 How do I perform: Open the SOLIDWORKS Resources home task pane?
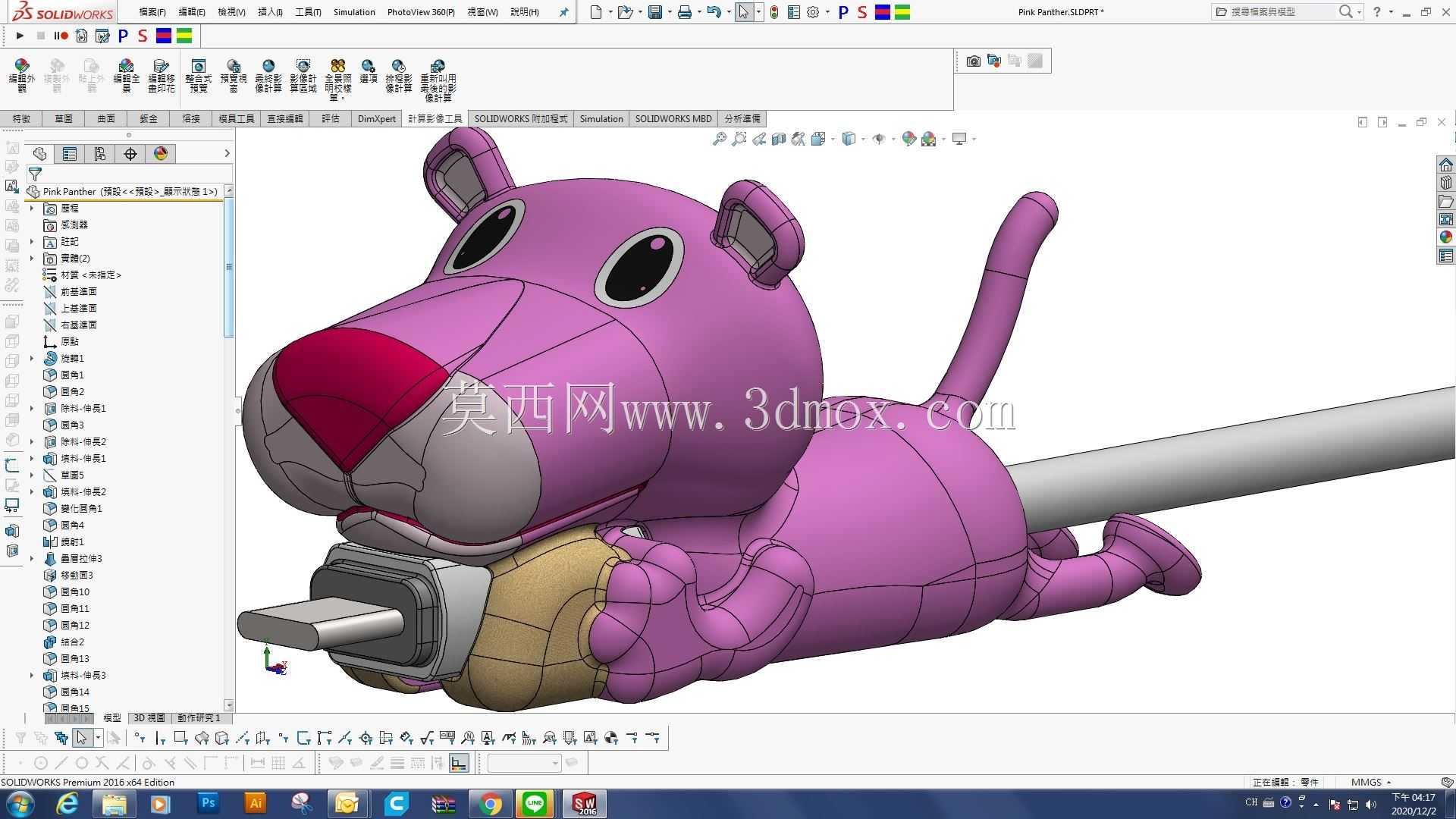point(1446,165)
